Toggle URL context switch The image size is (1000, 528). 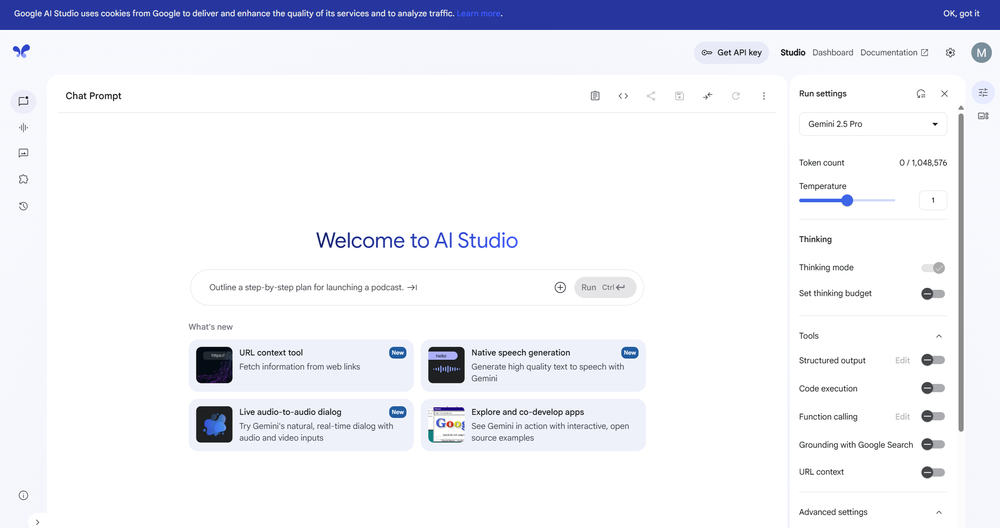[933, 473]
